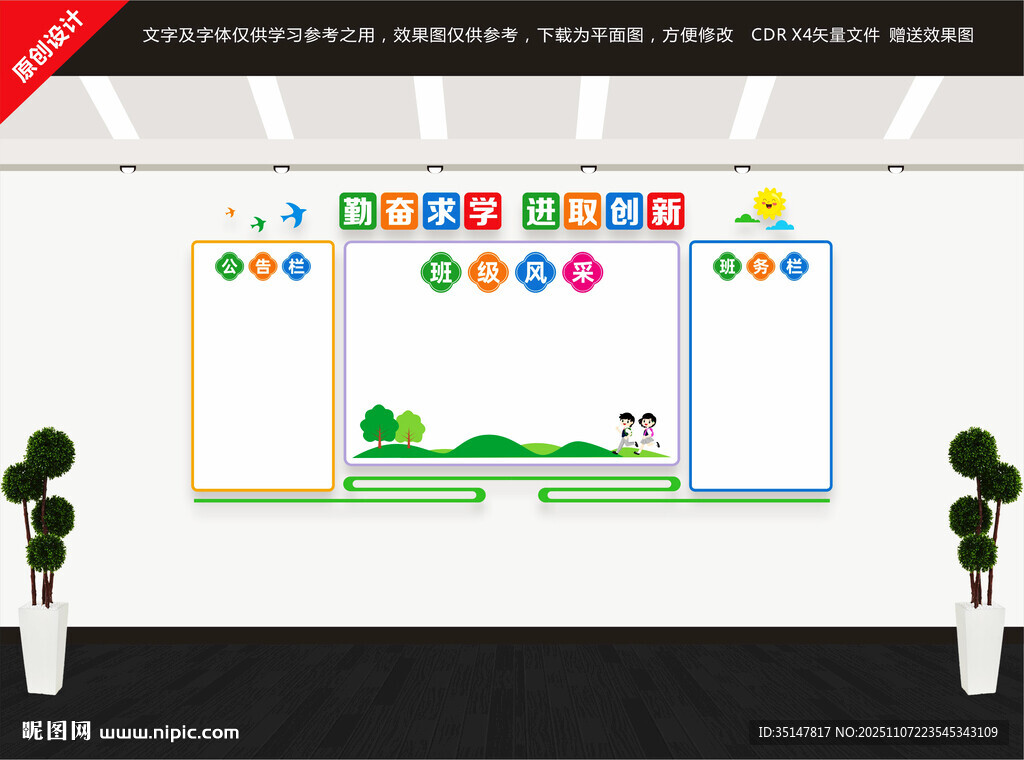The width and height of the screenshot is (1024, 760).
Task: Click the running boy cartoon figure
Action: tap(626, 433)
